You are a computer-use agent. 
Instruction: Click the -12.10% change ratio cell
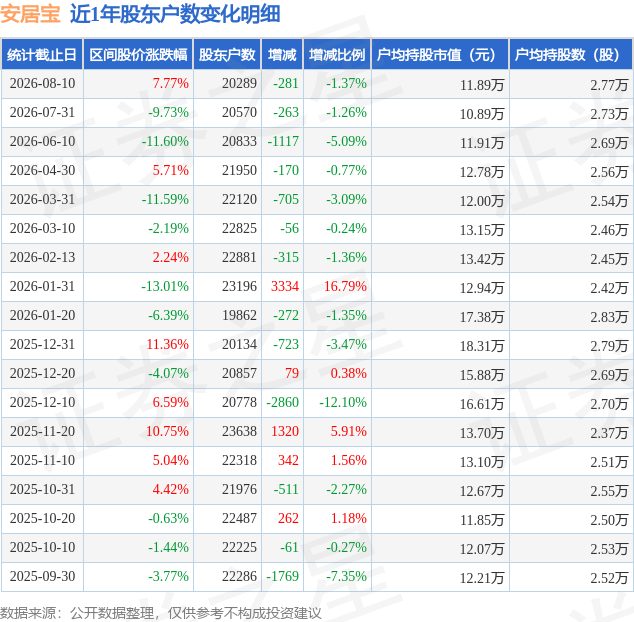(x=343, y=403)
